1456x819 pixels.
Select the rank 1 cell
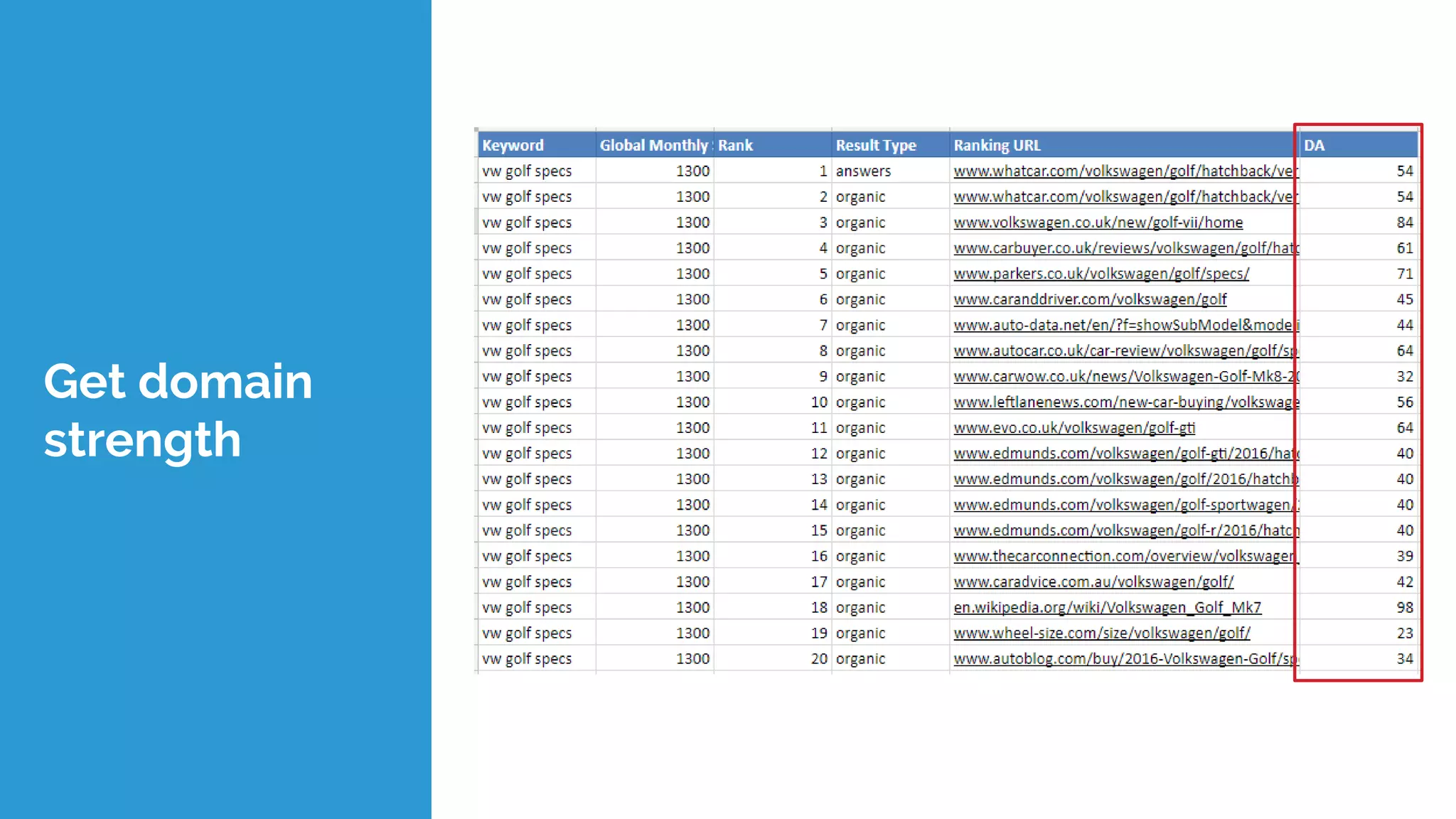tap(773, 171)
